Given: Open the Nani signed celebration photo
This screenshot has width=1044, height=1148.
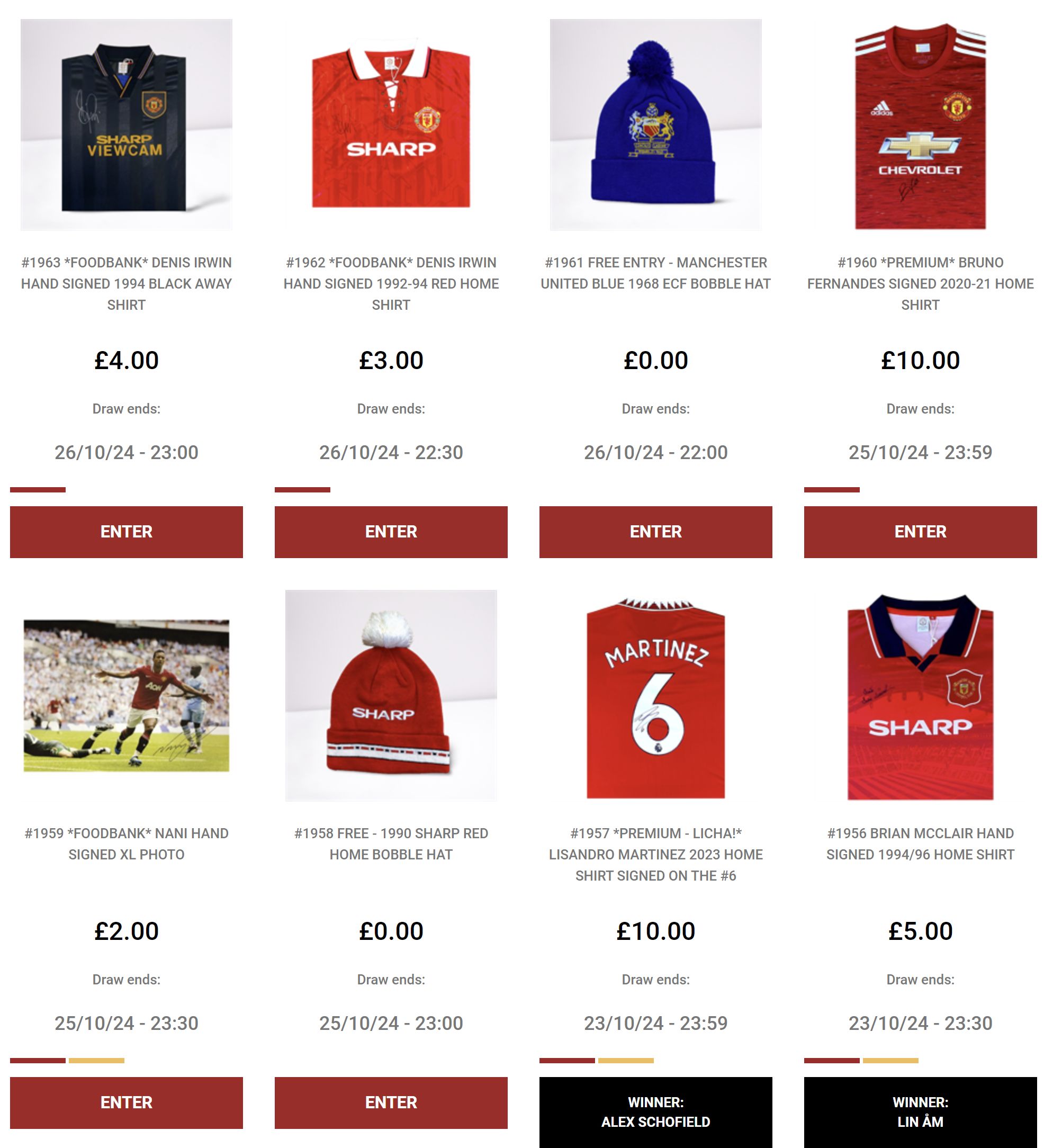Looking at the screenshot, I should [x=127, y=695].
